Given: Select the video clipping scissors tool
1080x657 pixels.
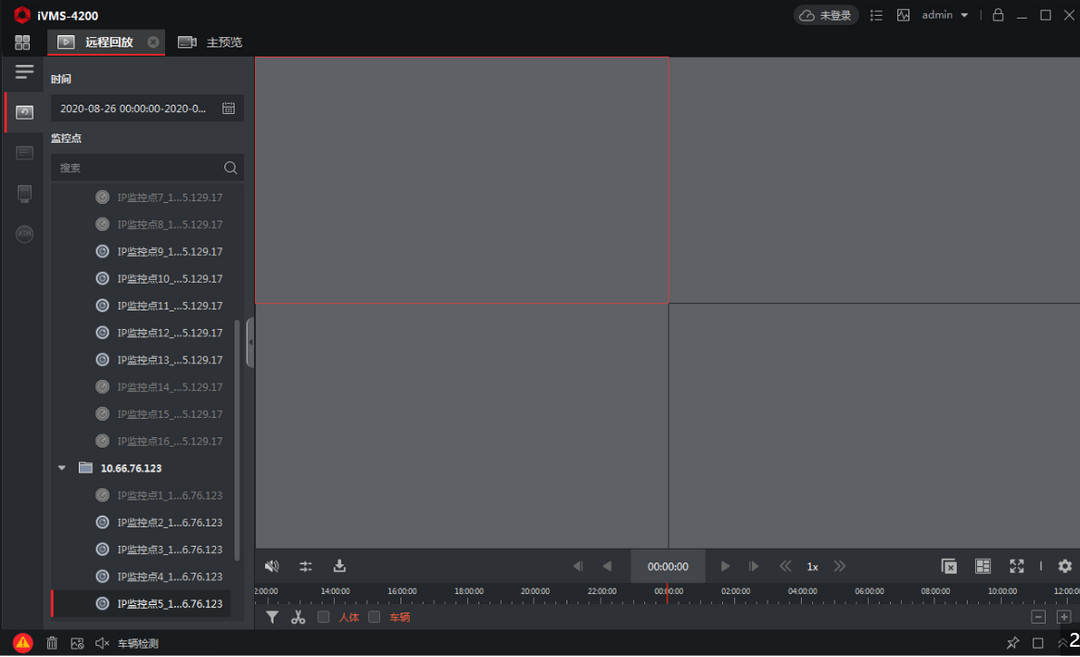Looking at the screenshot, I should (298, 617).
